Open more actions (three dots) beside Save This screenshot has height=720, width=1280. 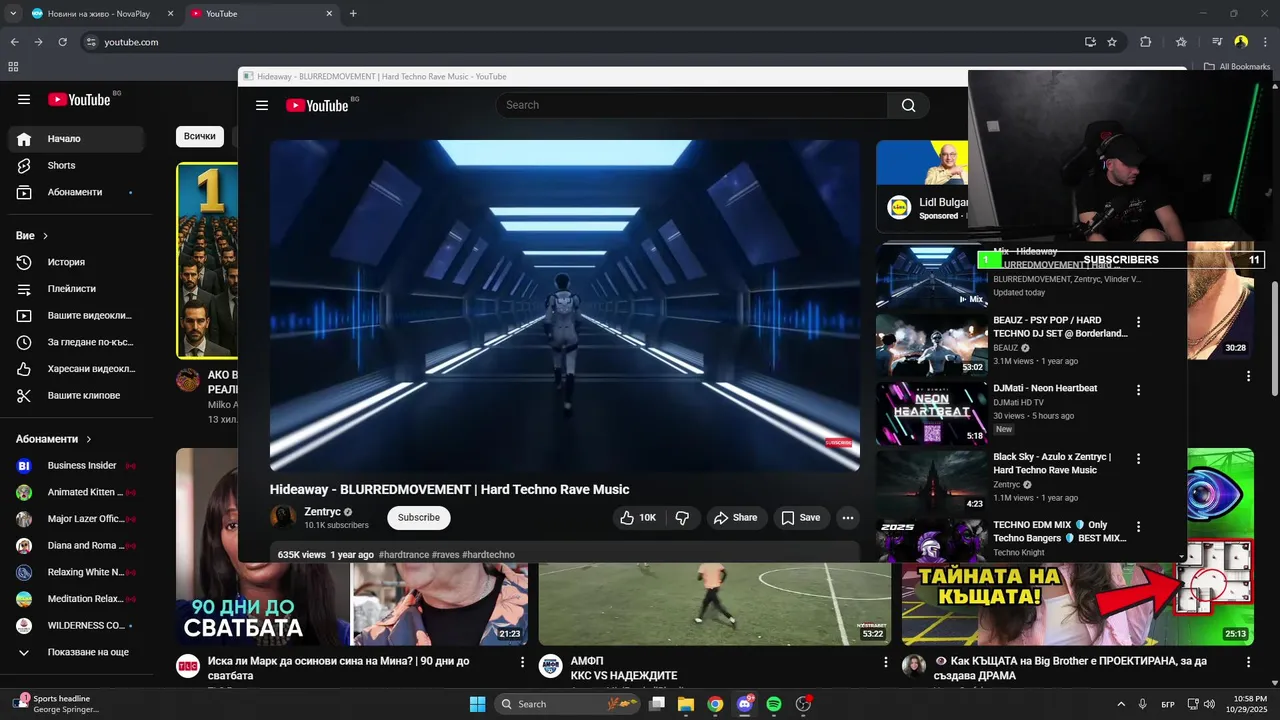click(848, 518)
